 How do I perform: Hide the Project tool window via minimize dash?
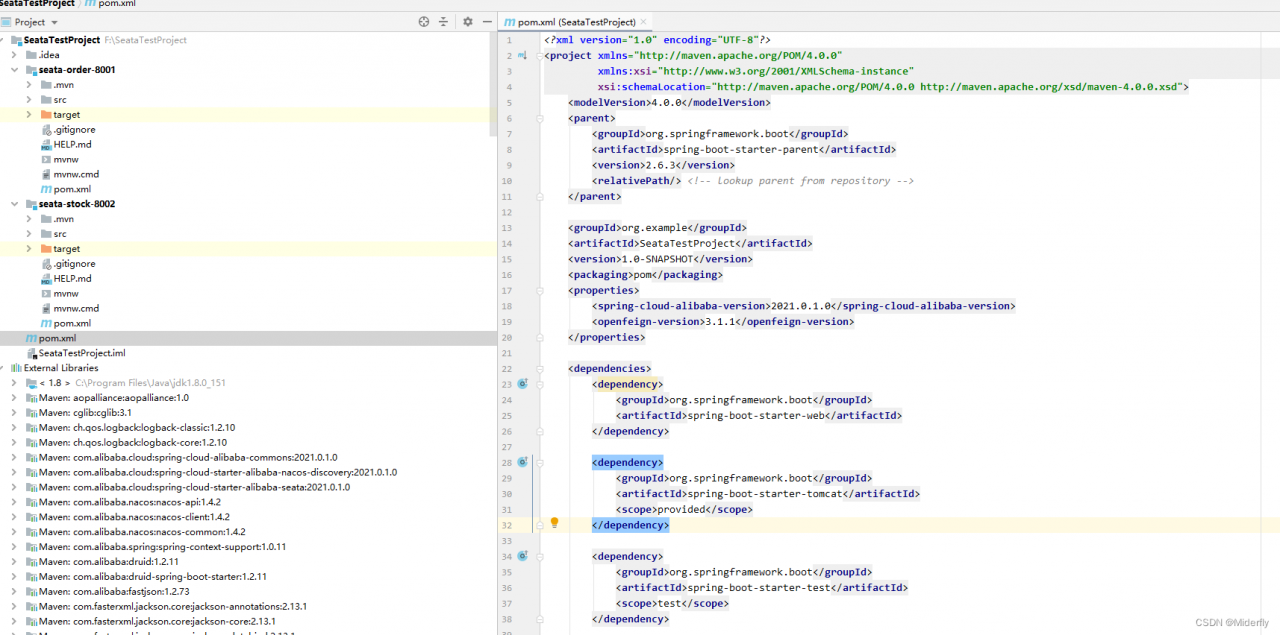click(x=487, y=21)
